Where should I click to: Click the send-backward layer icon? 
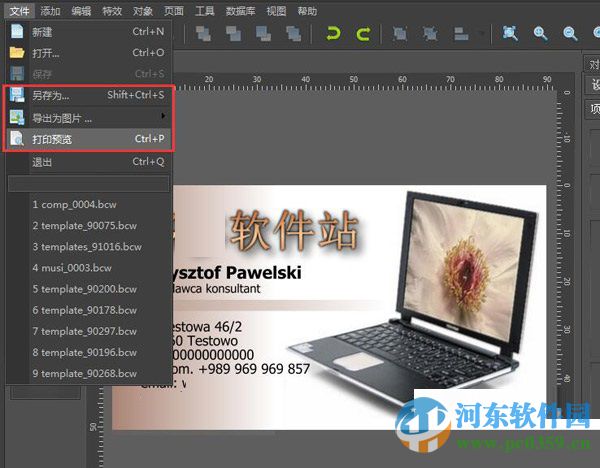pyautogui.click(x=263, y=34)
